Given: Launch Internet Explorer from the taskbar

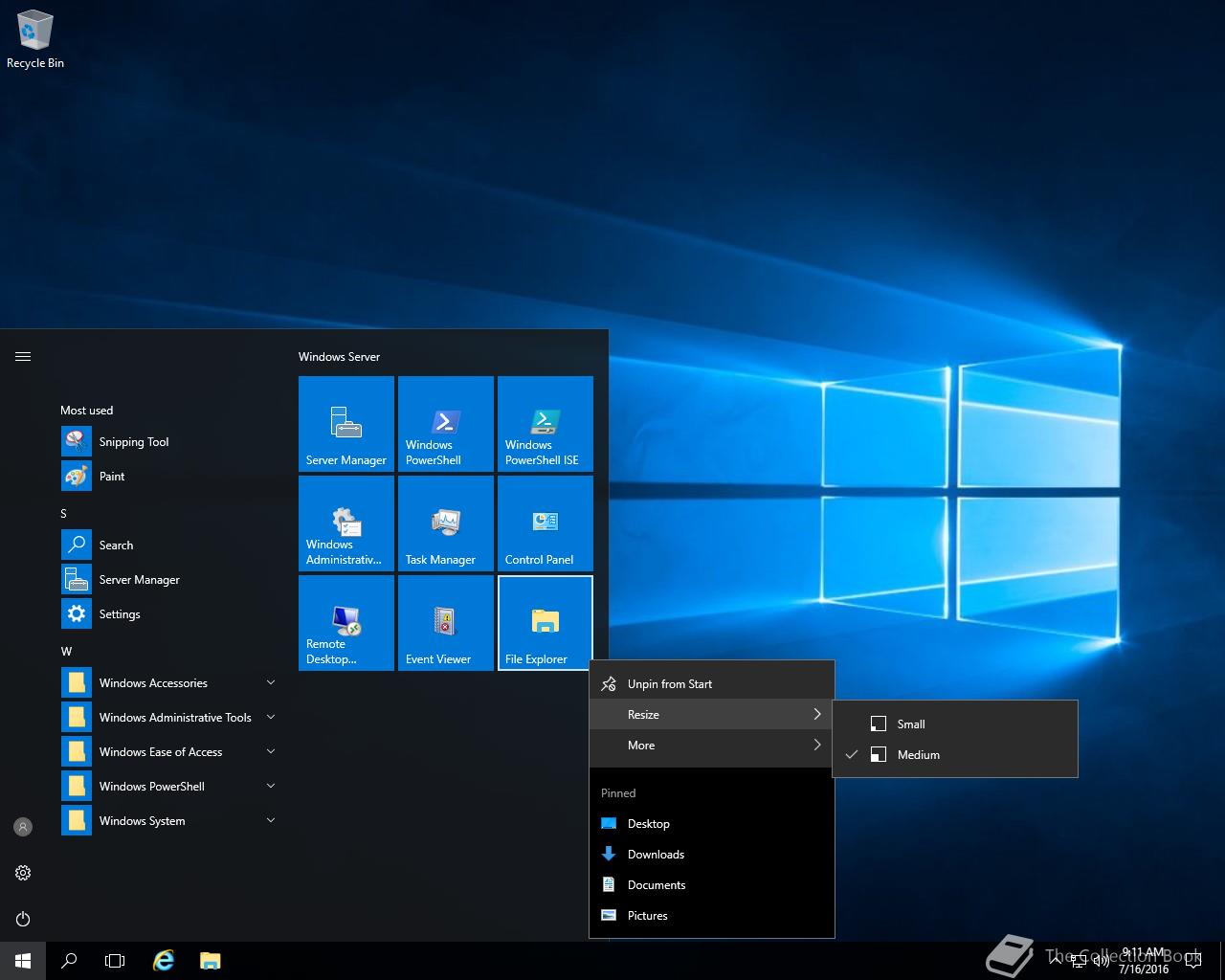Looking at the screenshot, I should (x=165, y=961).
